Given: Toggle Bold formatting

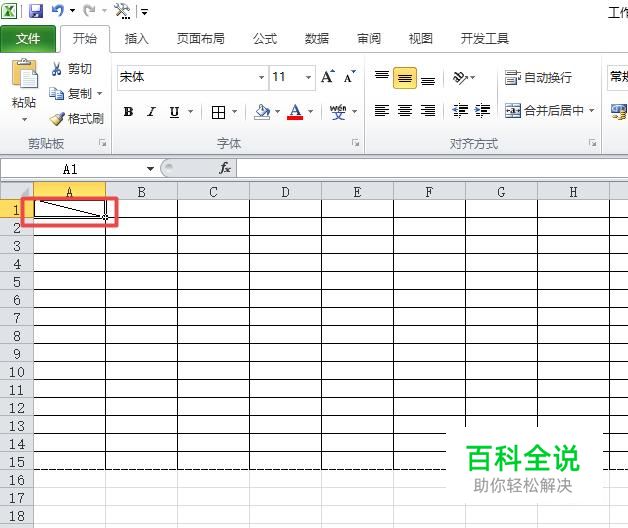Looking at the screenshot, I should point(128,112).
